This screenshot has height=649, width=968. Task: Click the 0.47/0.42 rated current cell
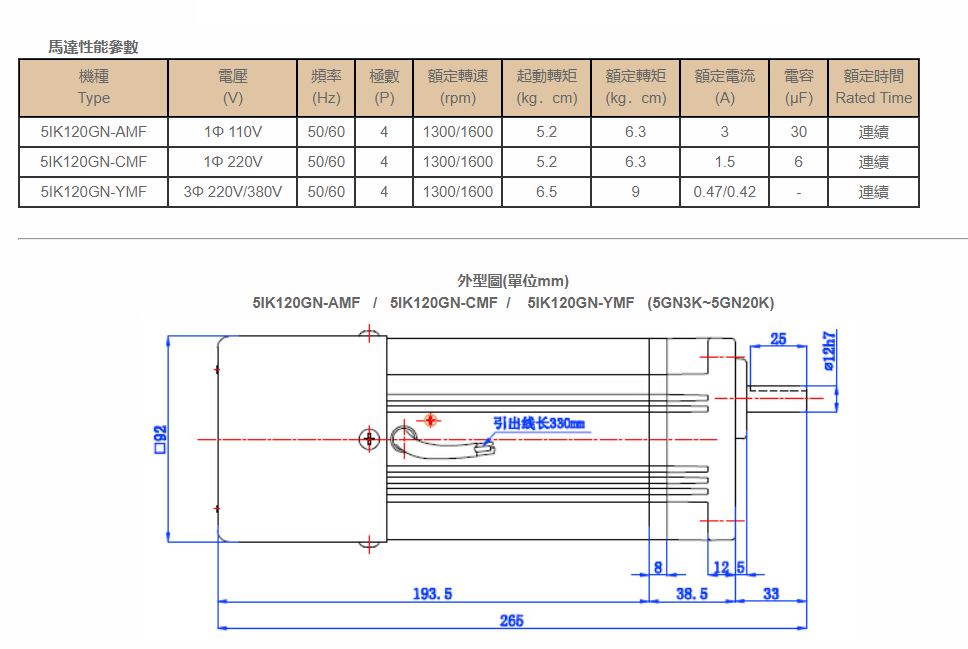point(724,192)
